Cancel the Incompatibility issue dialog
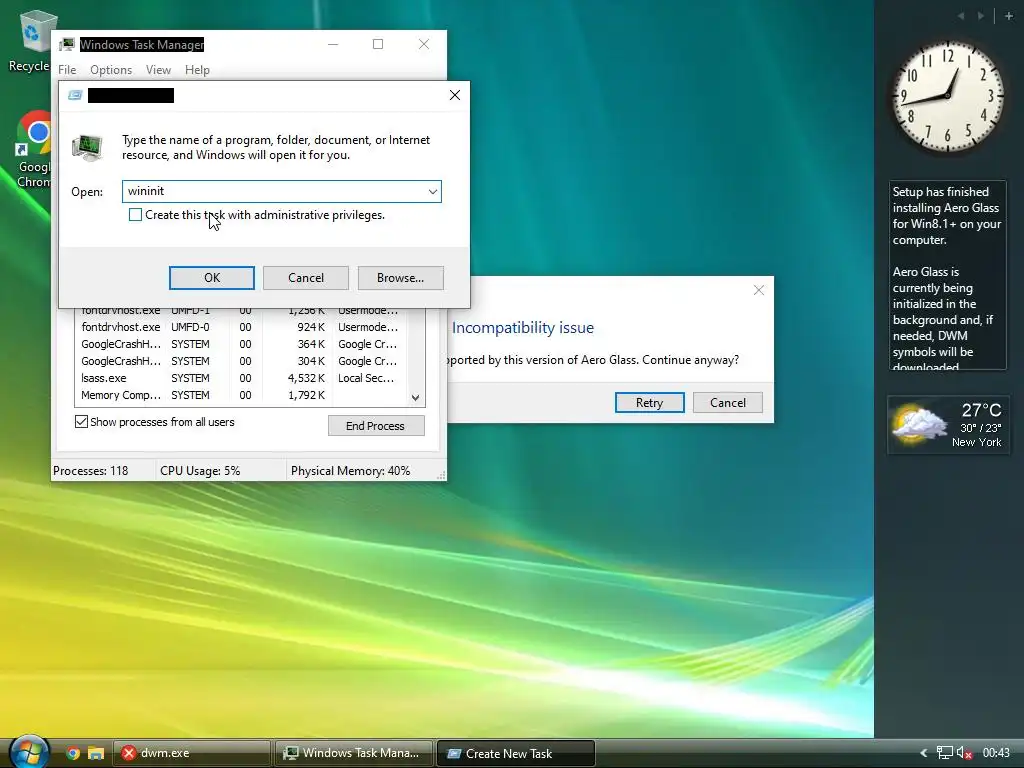Image resolution: width=1024 pixels, height=768 pixels. click(728, 403)
